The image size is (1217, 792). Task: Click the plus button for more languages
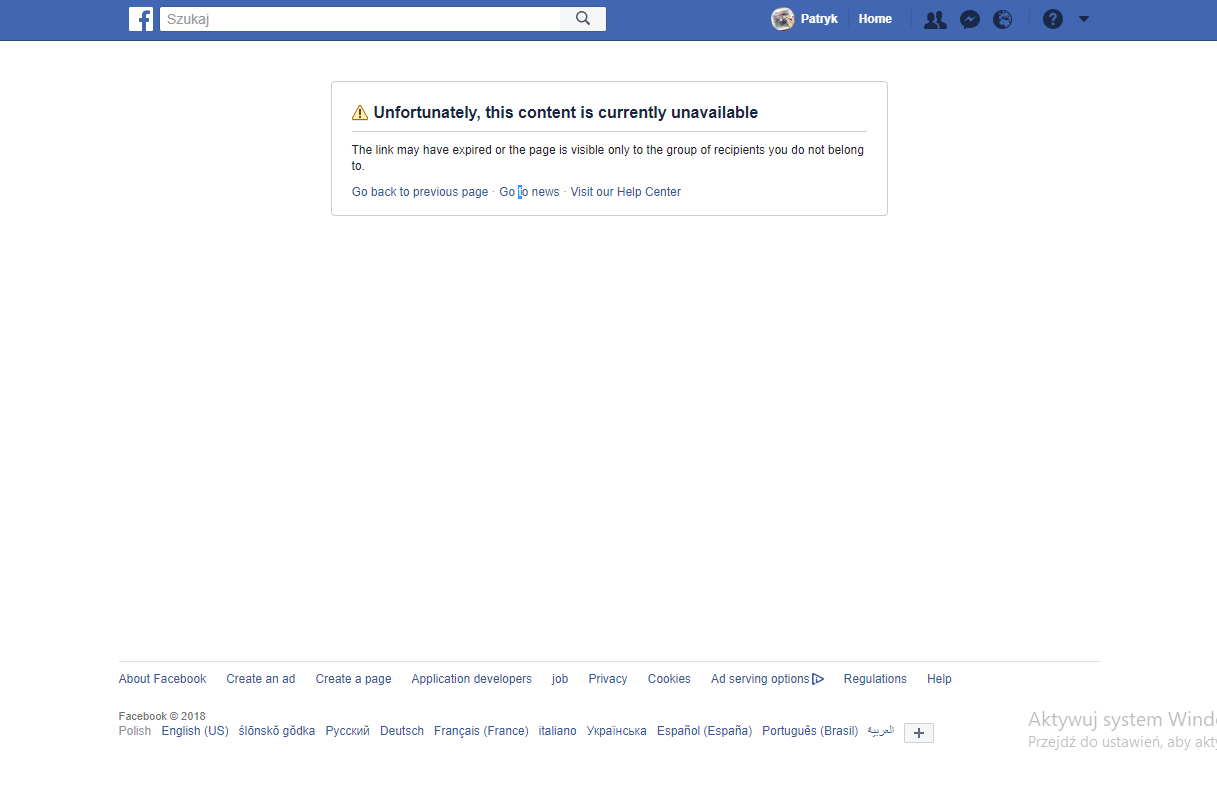pyautogui.click(x=919, y=733)
